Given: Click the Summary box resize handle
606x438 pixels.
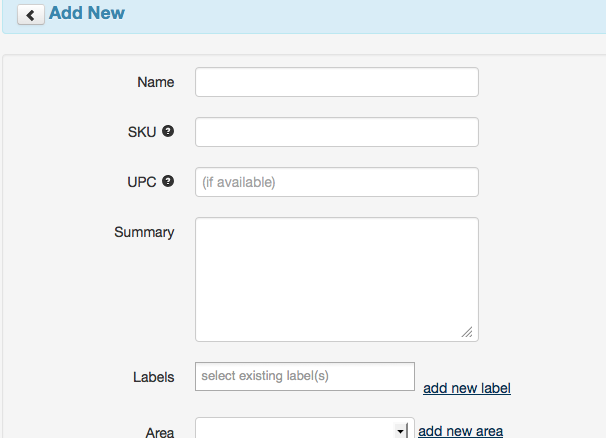Looking at the screenshot, I should coord(467,331).
